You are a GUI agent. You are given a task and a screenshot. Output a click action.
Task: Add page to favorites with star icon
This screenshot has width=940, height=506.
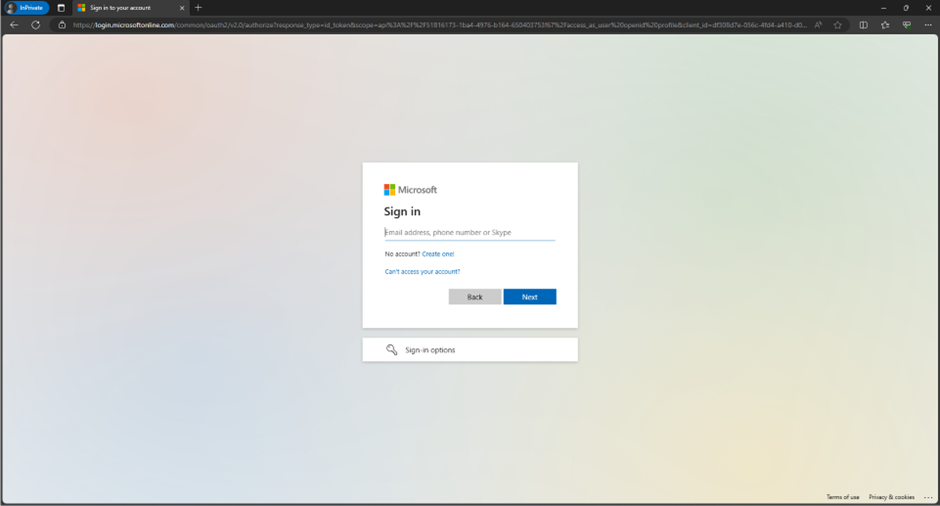[x=838, y=25]
